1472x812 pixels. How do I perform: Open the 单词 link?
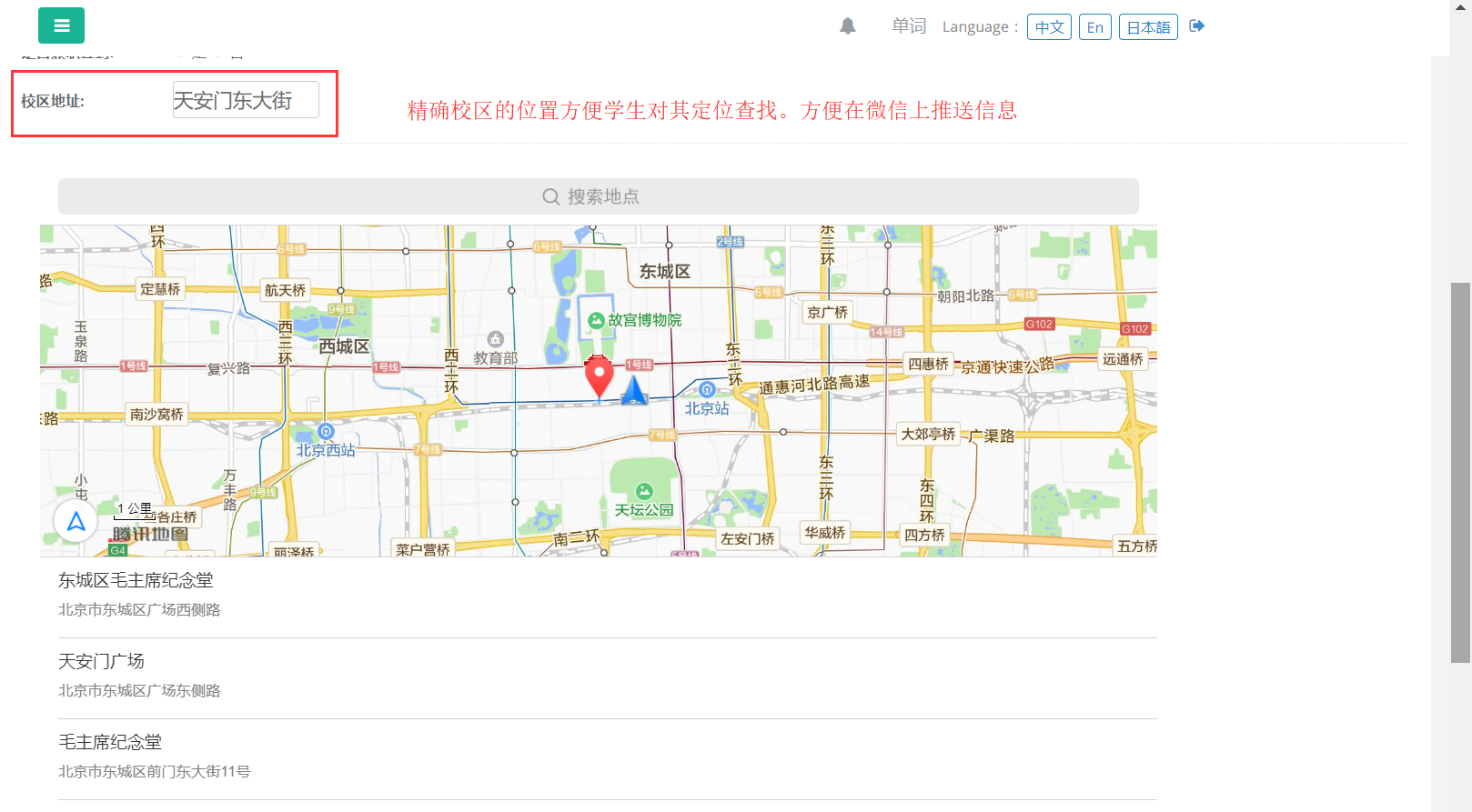click(x=909, y=26)
